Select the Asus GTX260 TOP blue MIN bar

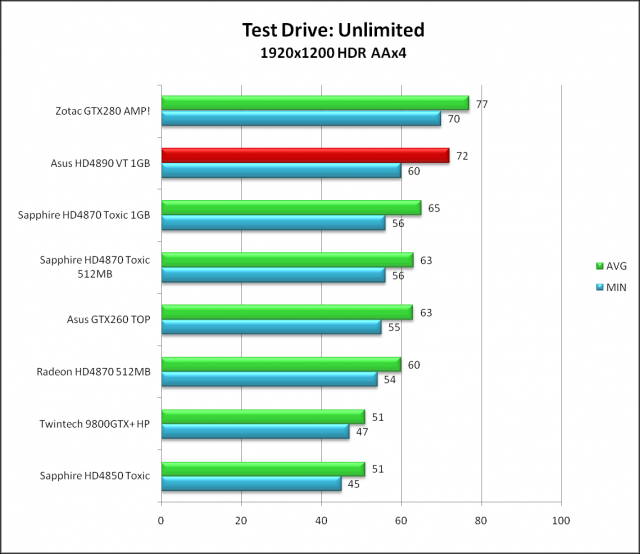point(271,327)
